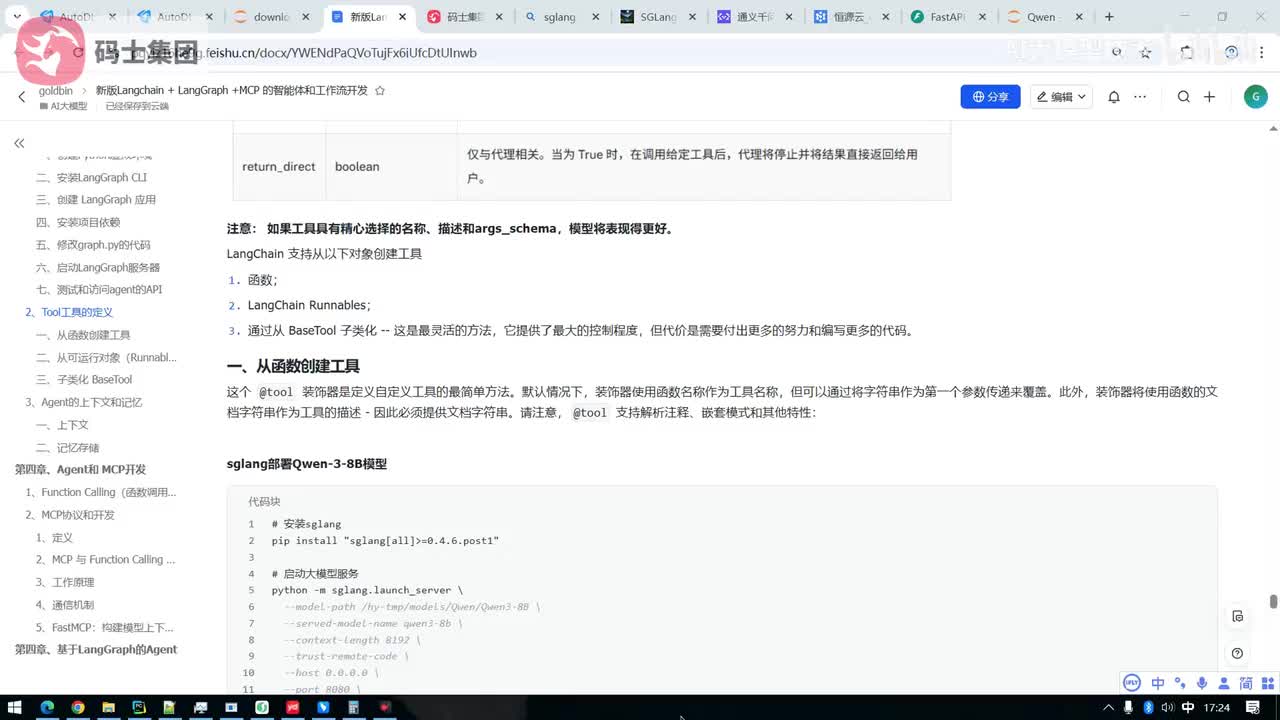Open the G user avatar menu

click(x=1255, y=96)
